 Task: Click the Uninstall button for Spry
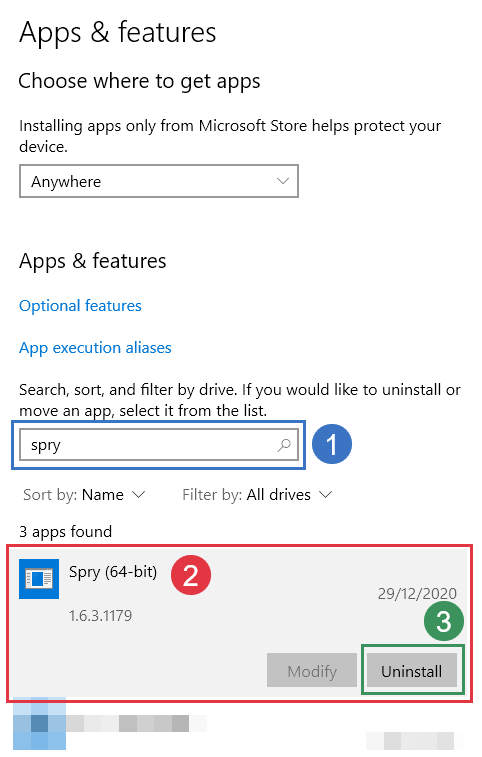[x=412, y=671]
